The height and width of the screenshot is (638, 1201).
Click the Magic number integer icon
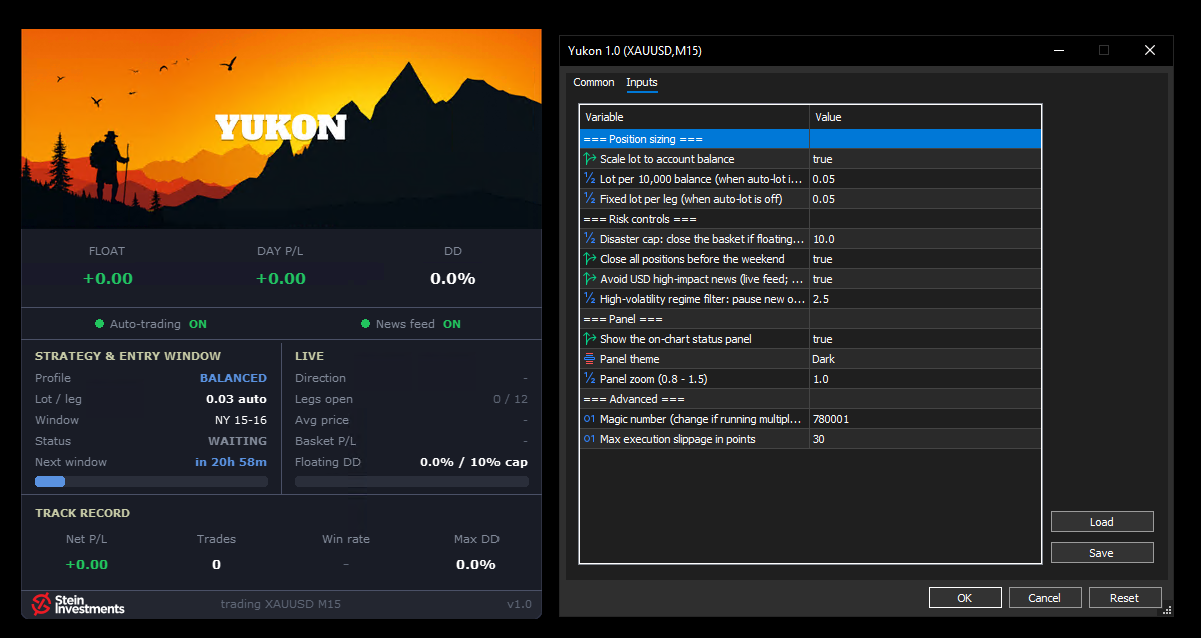[589, 419]
